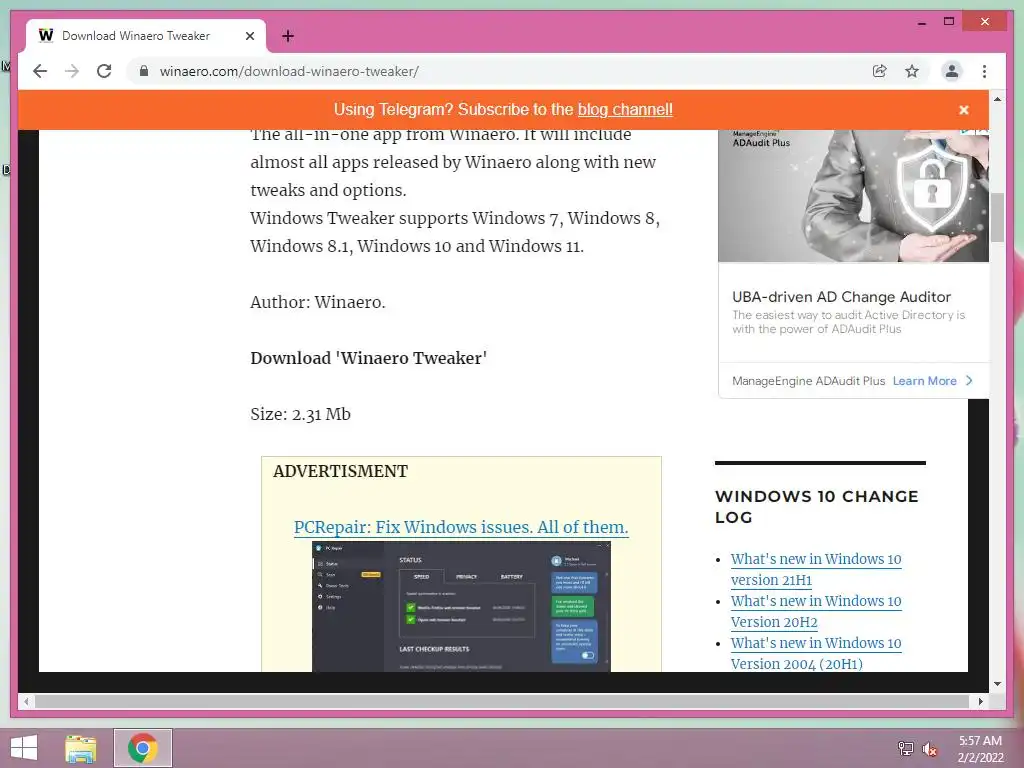Share this page icon in address bar
1024x768 pixels.
[880, 71]
